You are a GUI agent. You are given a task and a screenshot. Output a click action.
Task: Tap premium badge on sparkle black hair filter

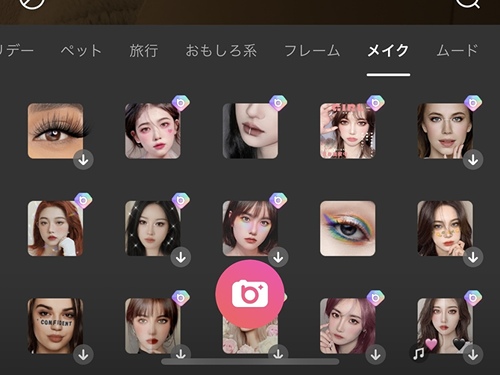pos(181,200)
